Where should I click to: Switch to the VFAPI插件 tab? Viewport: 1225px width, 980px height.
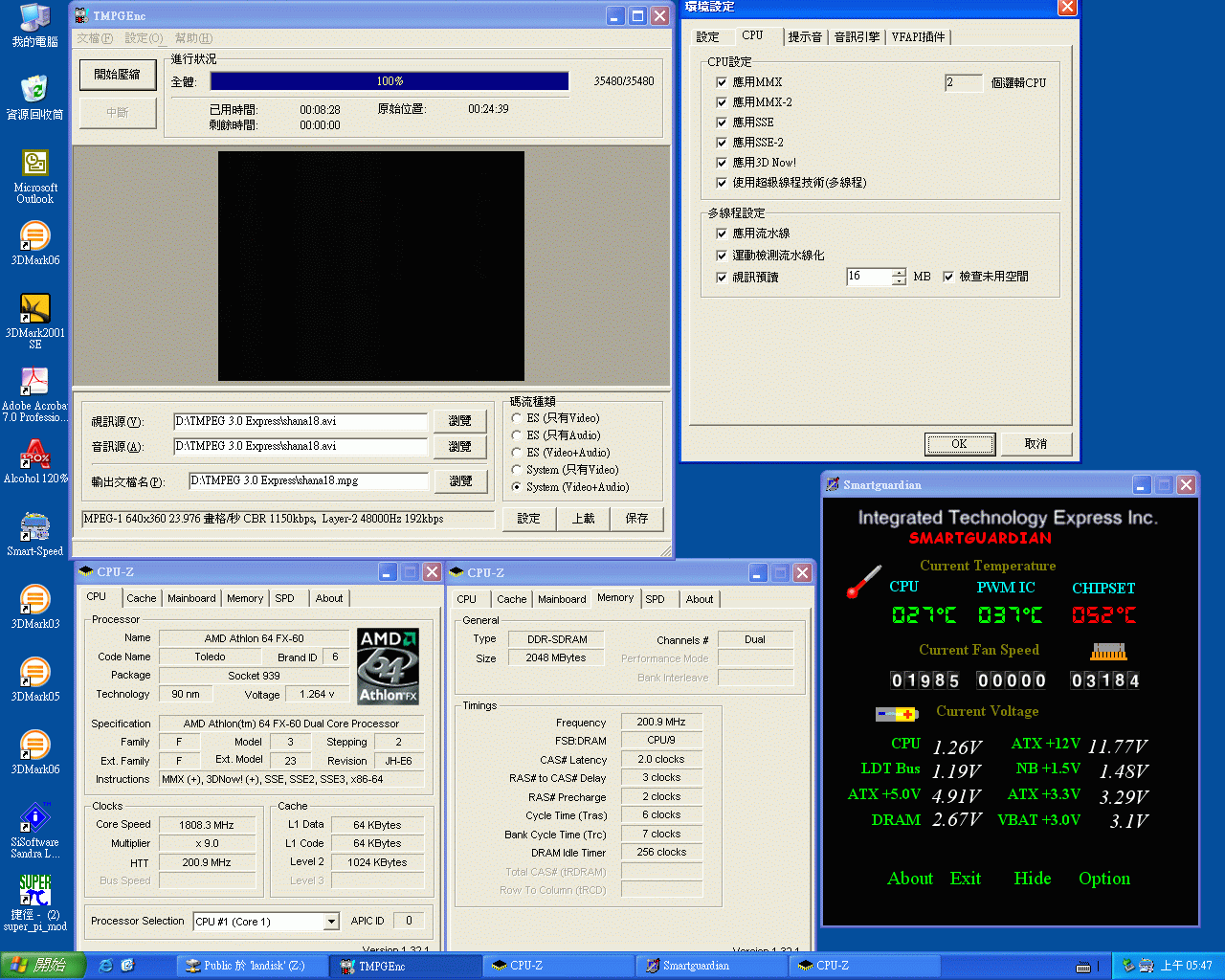click(x=919, y=37)
